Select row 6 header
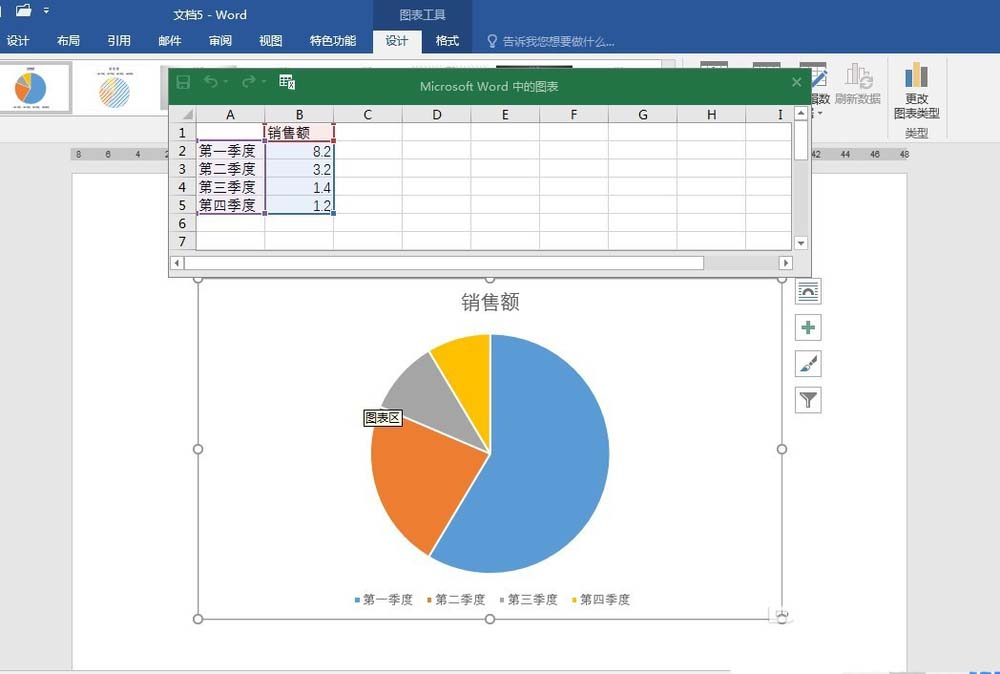 pyautogui.click(x=182, y=223)
